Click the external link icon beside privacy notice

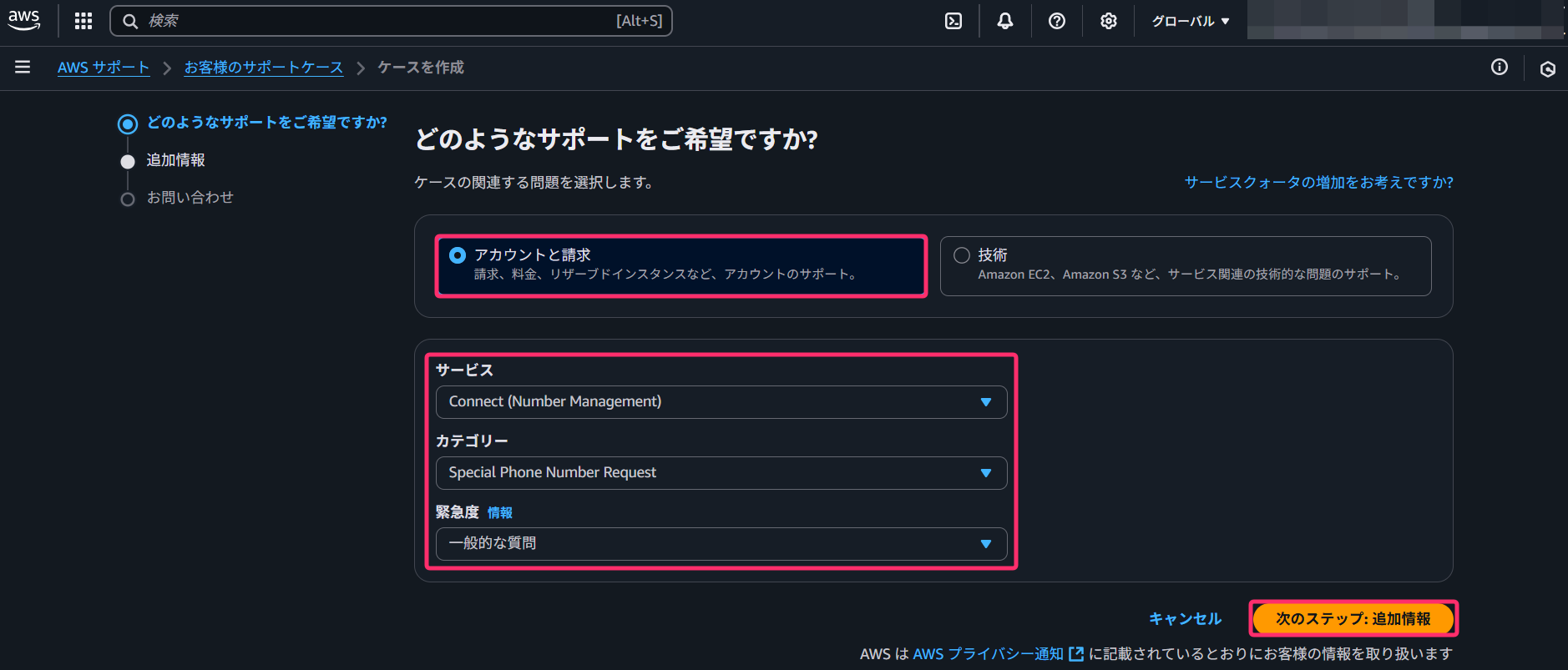click(1076, 654)
